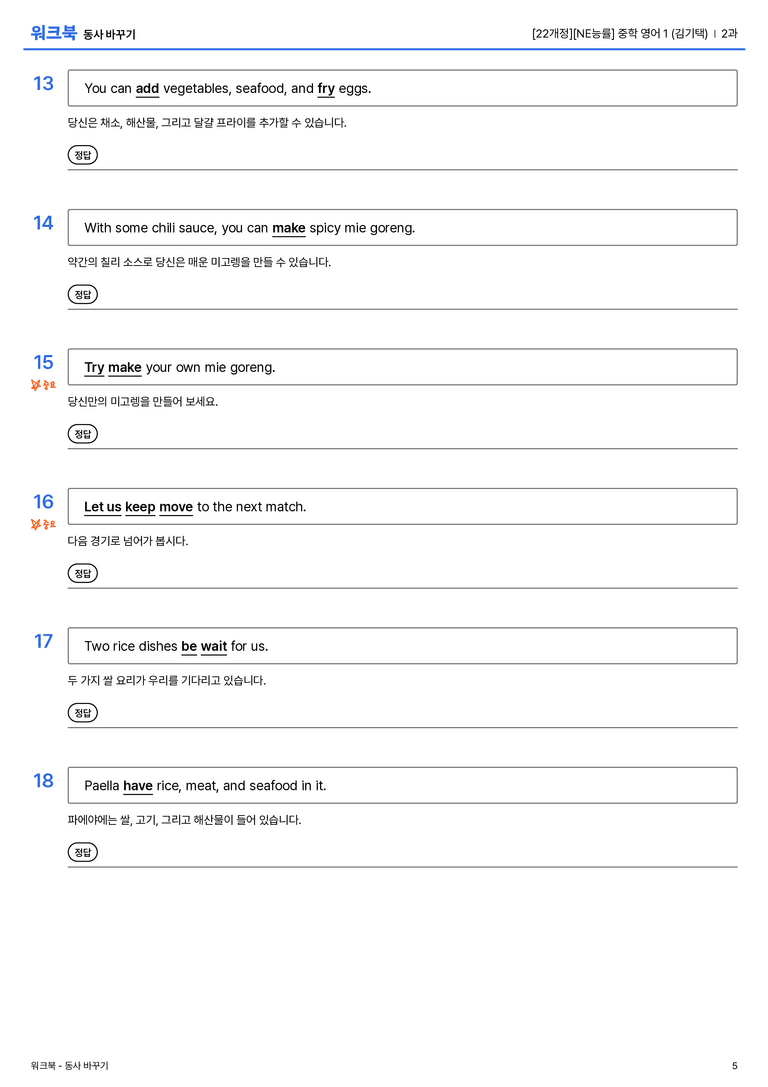The image size is (768, 1087).
Task: Click question number 18
Action: (43, 781)
